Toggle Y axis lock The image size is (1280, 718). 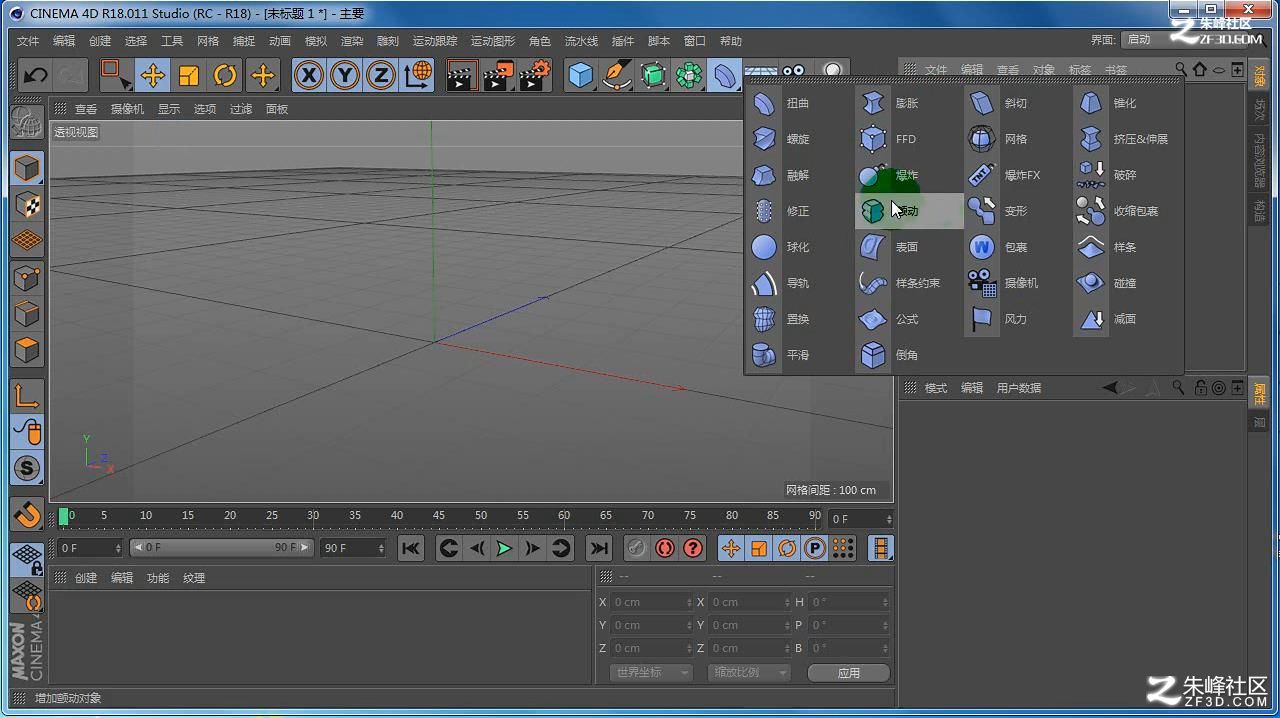pyautogui.click(x=345, y=75)
